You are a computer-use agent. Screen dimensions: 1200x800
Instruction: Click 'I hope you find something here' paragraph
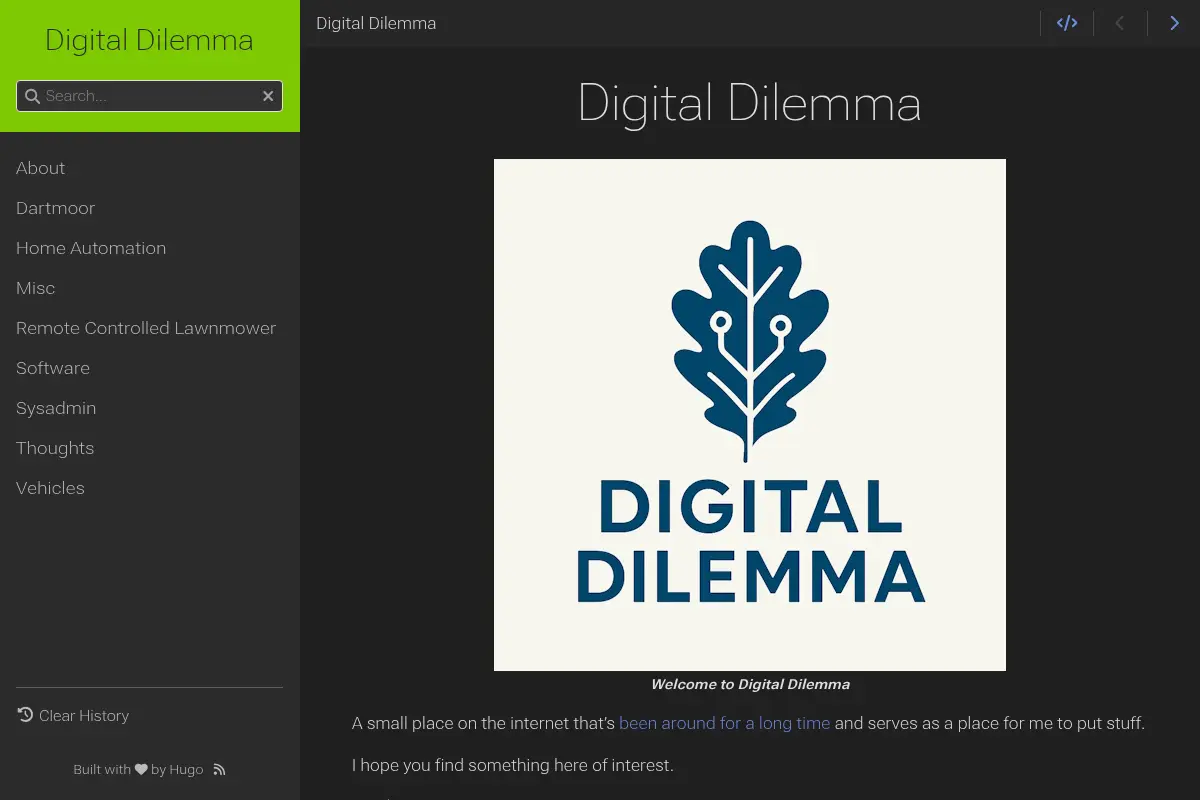513,765
